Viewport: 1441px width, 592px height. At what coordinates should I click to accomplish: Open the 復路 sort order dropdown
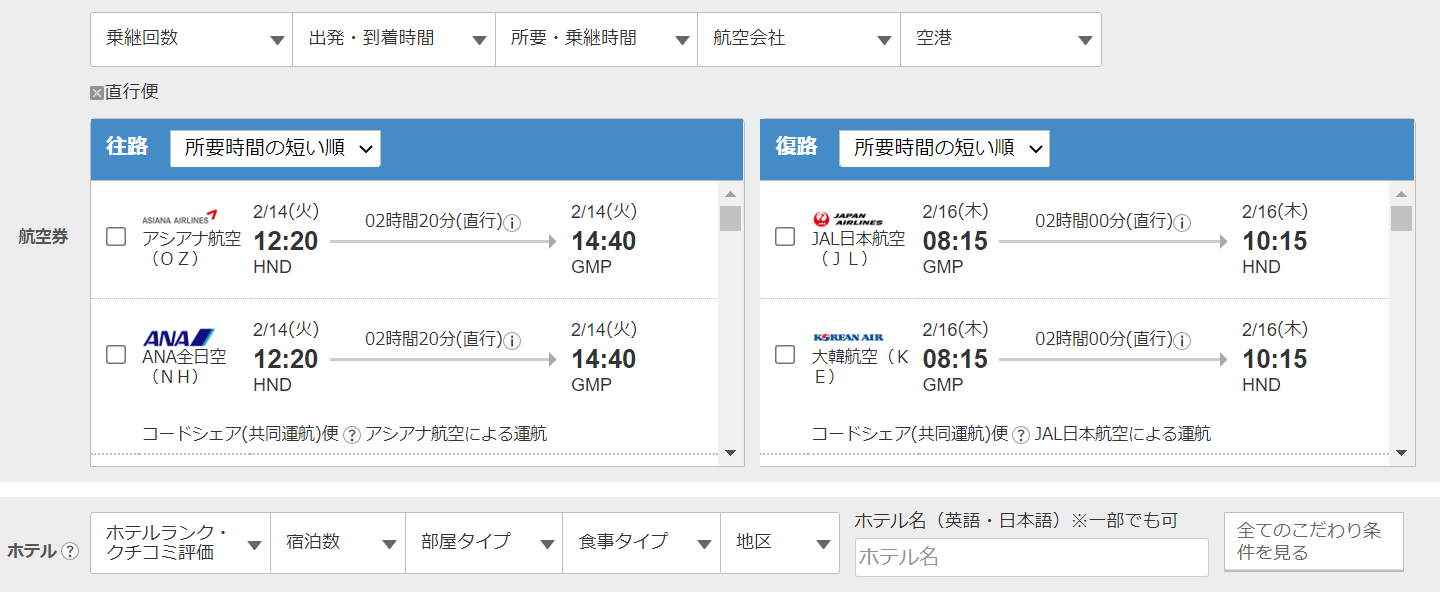(x=944, y=148)
